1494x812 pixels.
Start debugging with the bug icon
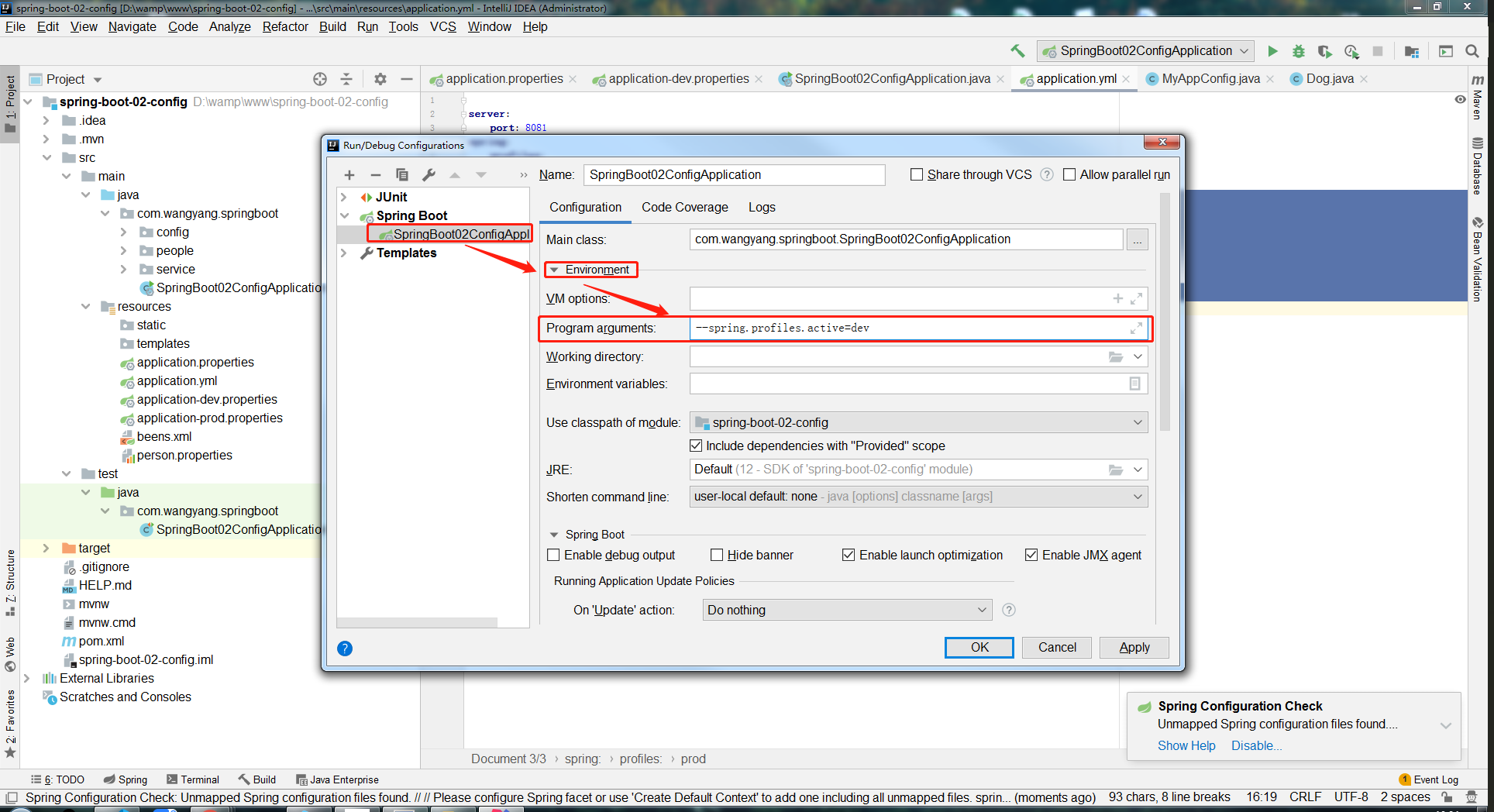[1299, 51]
